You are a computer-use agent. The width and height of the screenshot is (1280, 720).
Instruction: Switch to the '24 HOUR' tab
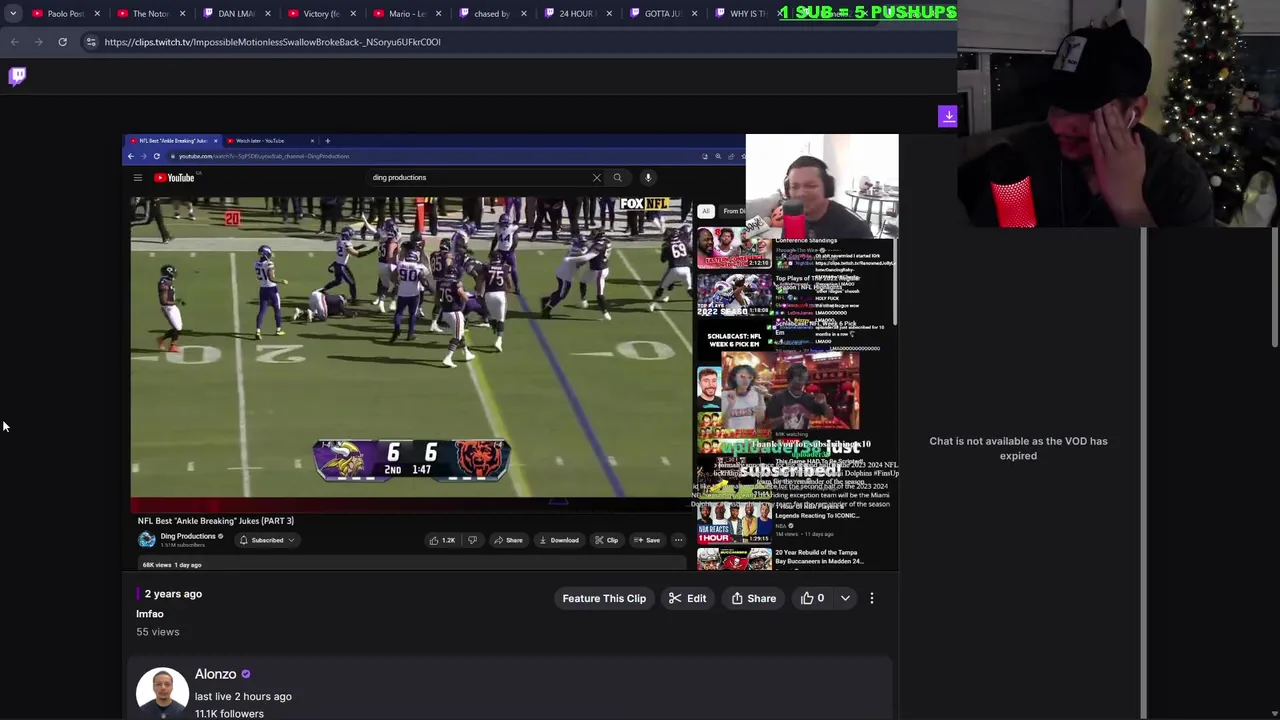pyautogui.click(x=575, y=14)
